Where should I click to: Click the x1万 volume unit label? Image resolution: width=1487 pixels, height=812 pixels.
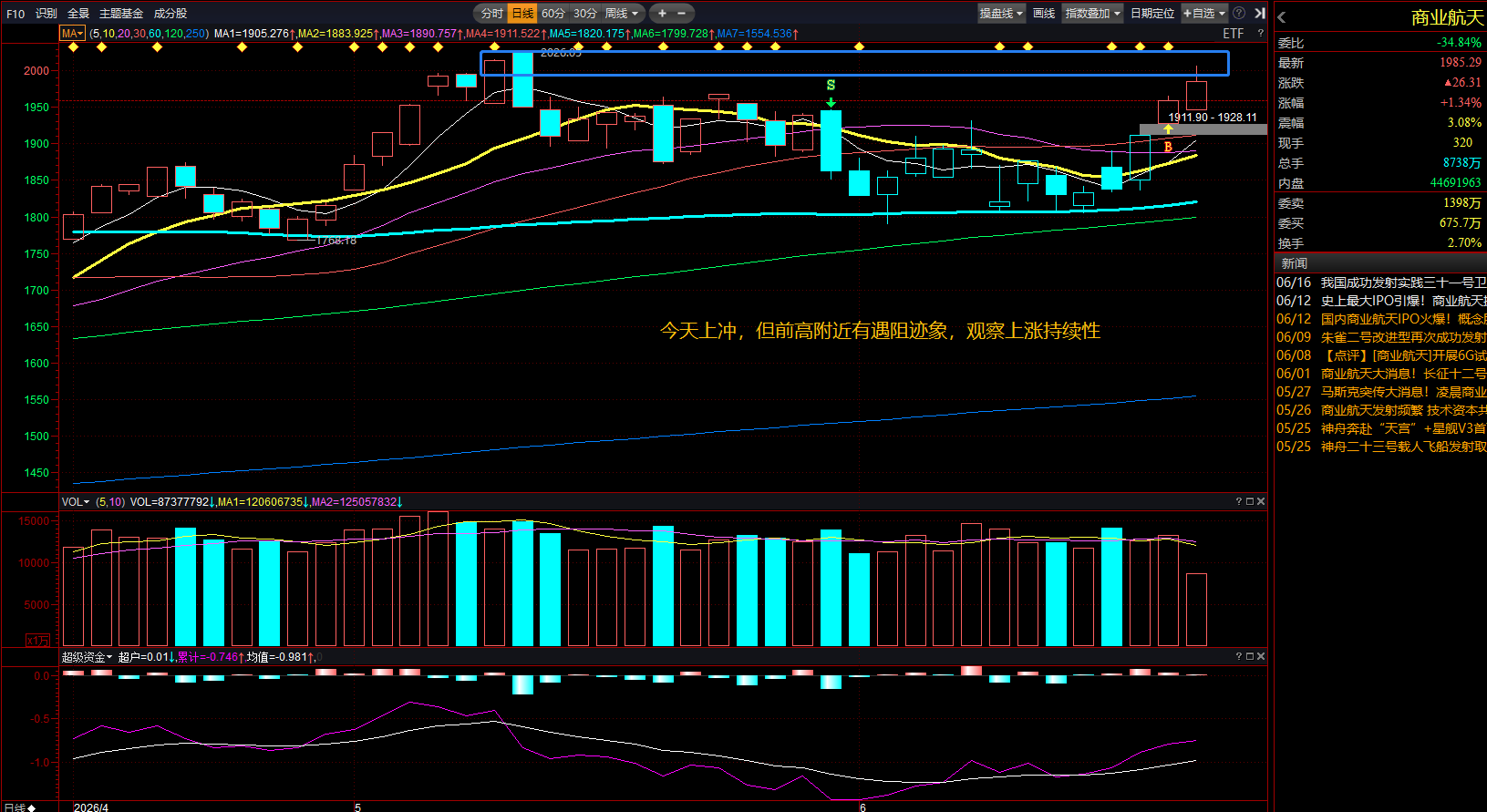tap(38, 641)
